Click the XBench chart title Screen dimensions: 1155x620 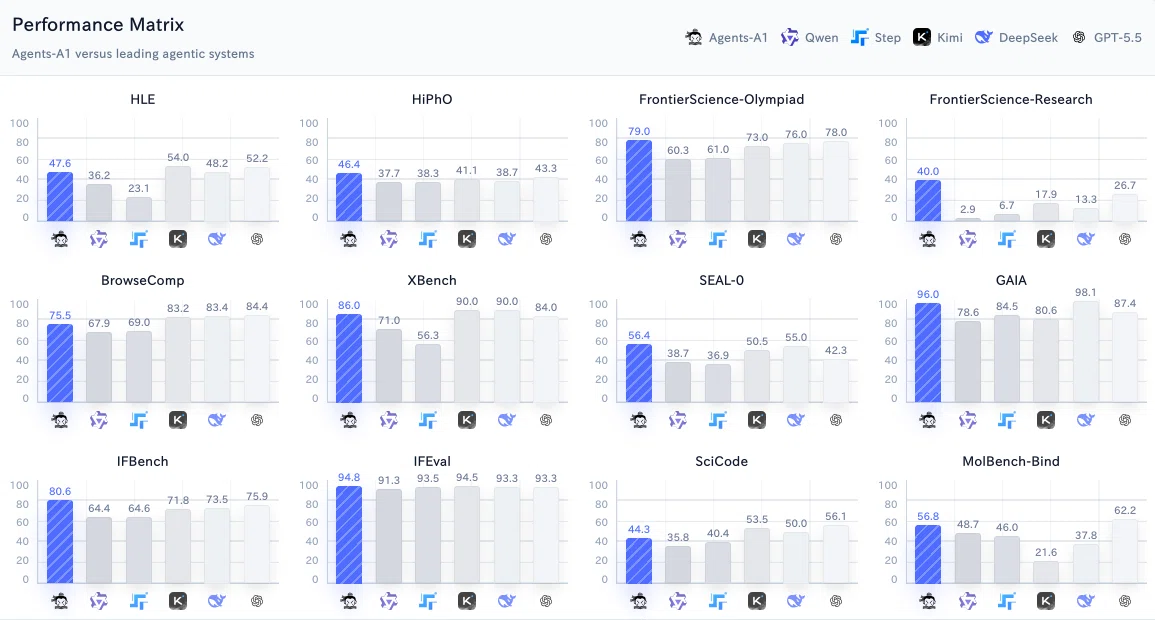pos(432,281)
